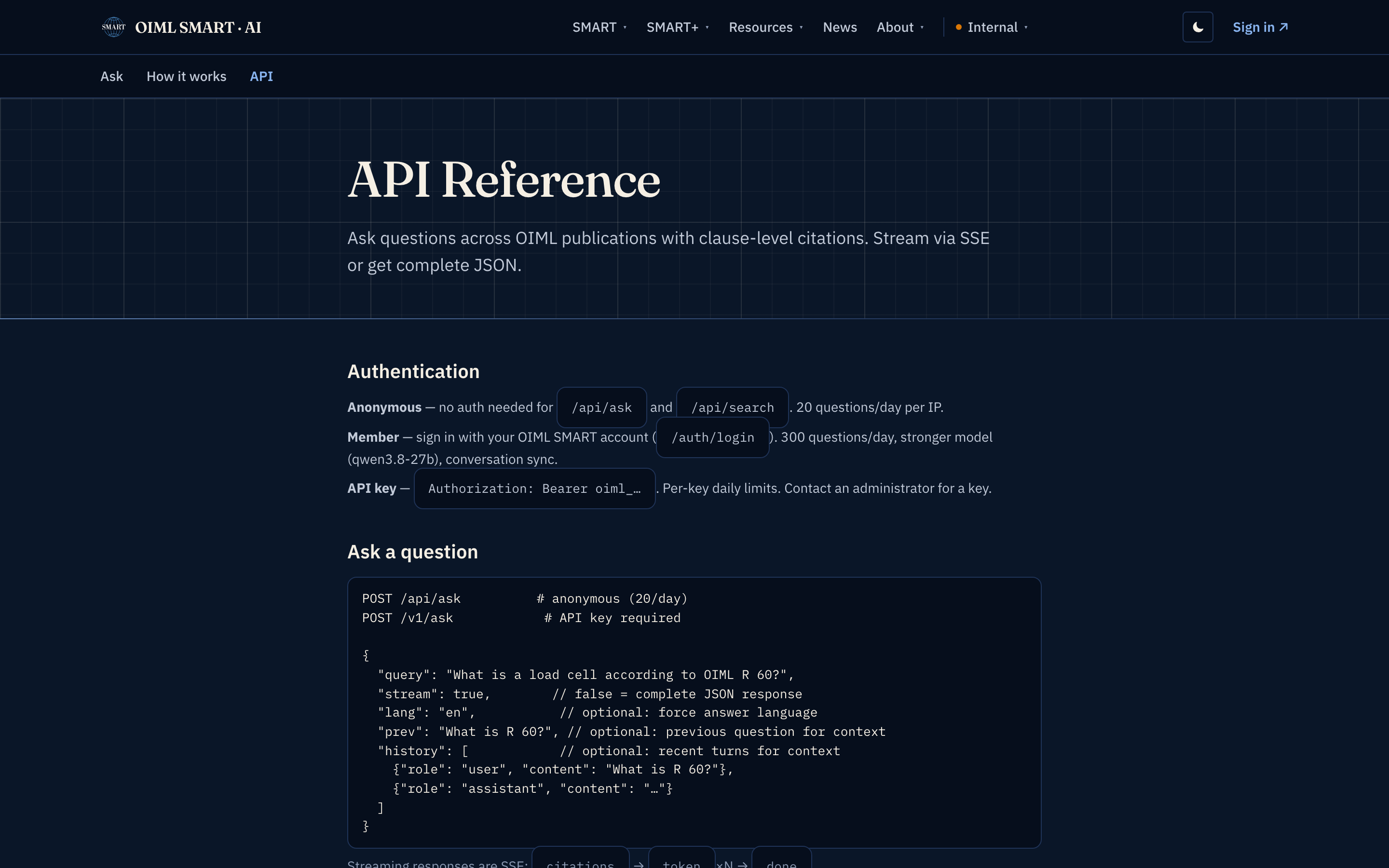Click the bold 'API key' label

[371, 488]
